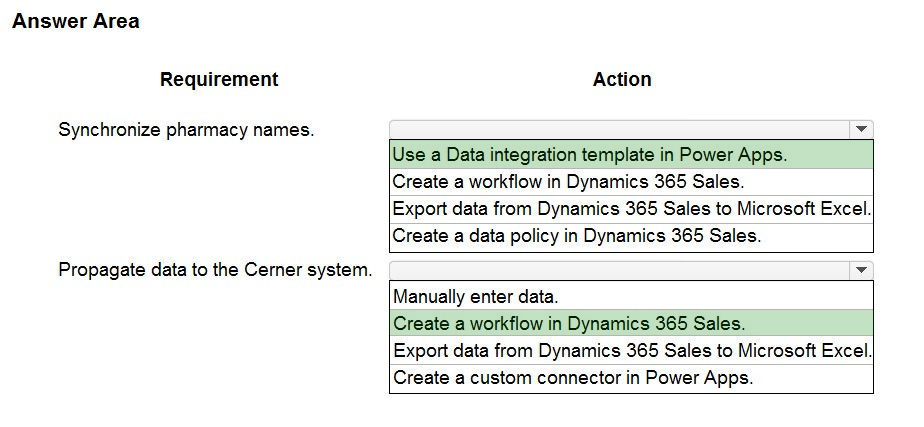This screenshot has width=924, height=427.
Task: Click the Propagate data to the Cerner system text
Action: [x=215, y=270]
